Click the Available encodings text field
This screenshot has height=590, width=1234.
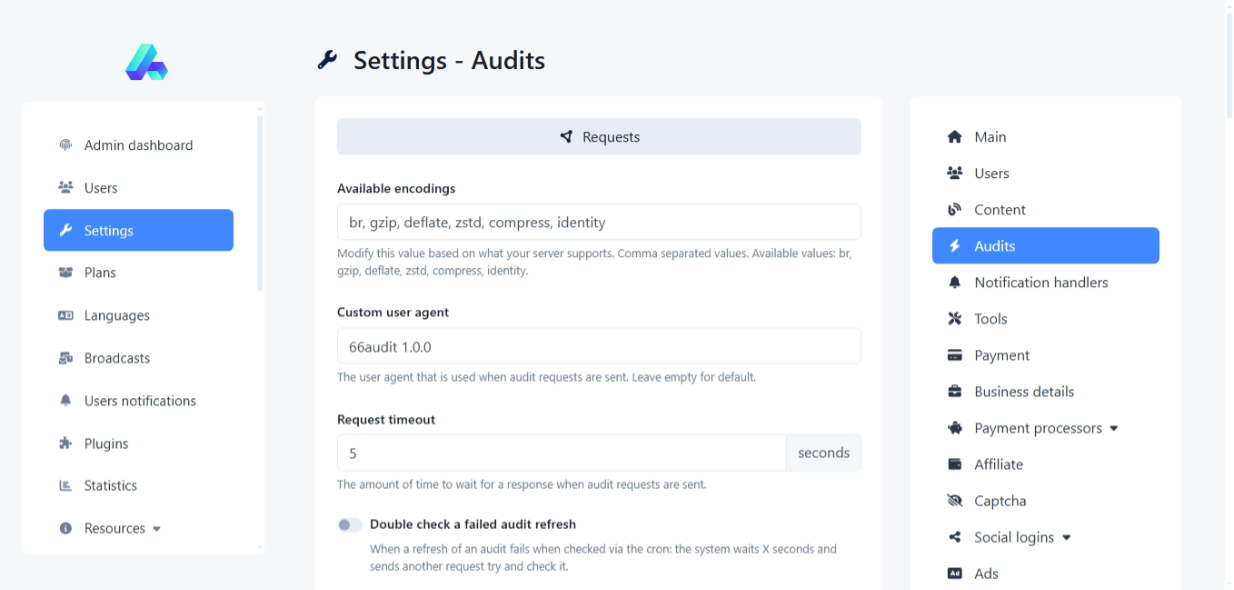[599, 222]
